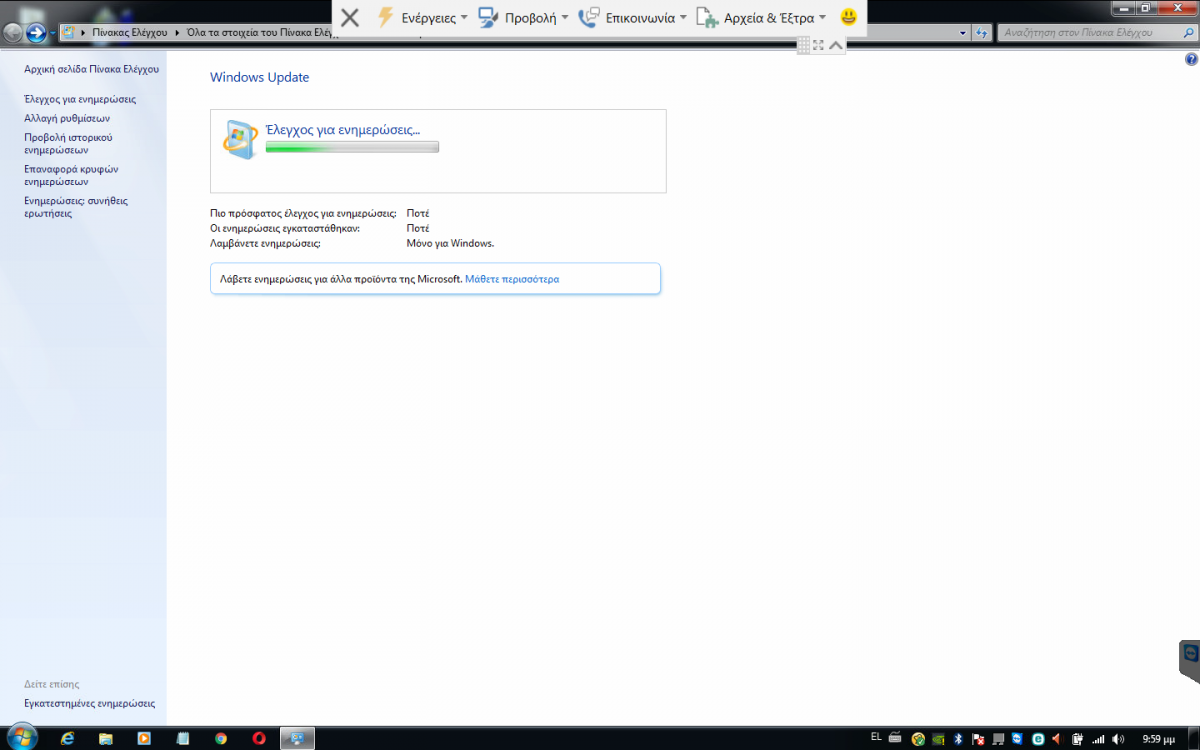Click the active Control Panel taskbar button
The height and width of the screenshot is (750, 1200).
[x=297, y=738]
